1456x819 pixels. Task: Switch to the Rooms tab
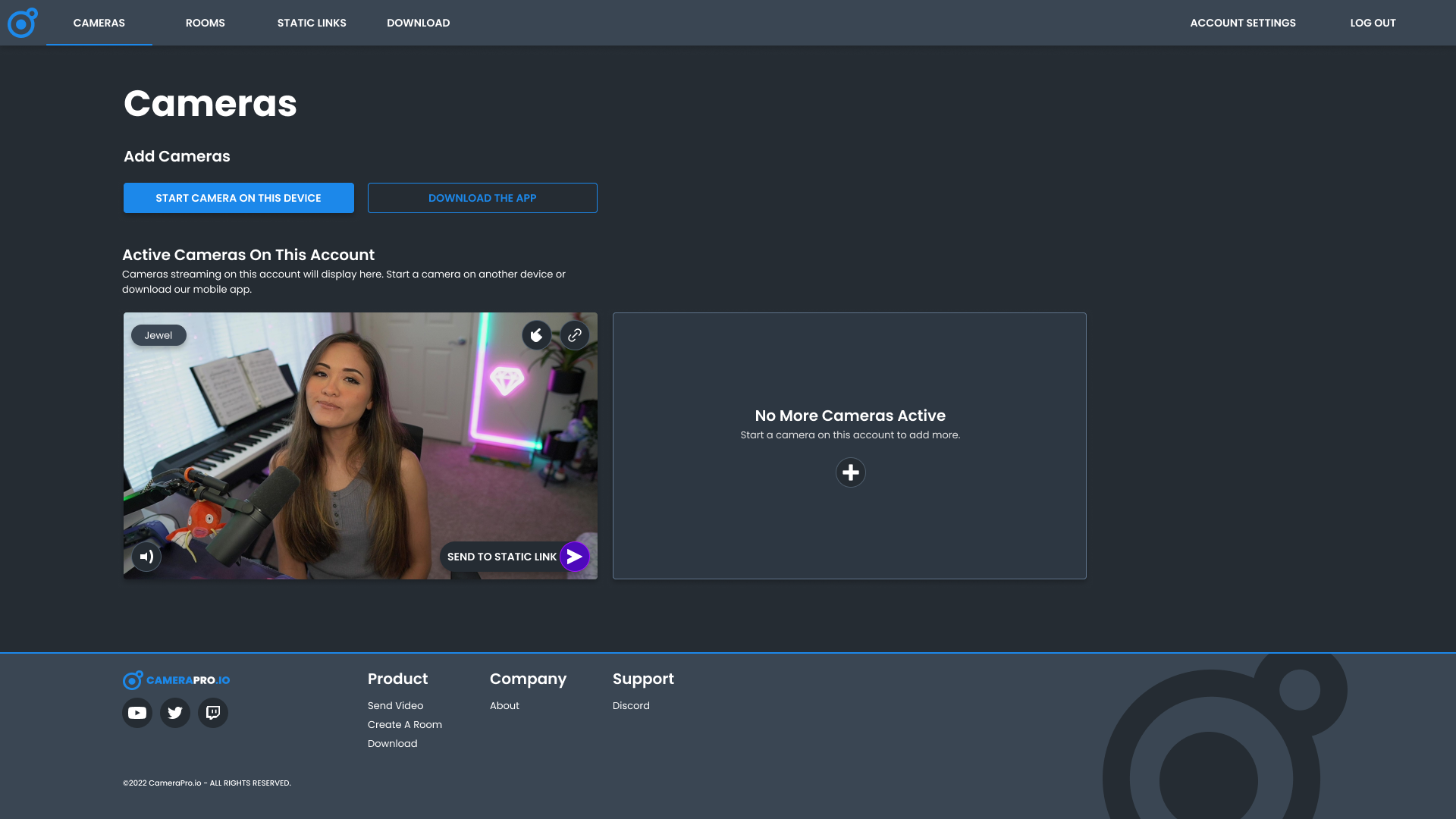click(205, 23)
